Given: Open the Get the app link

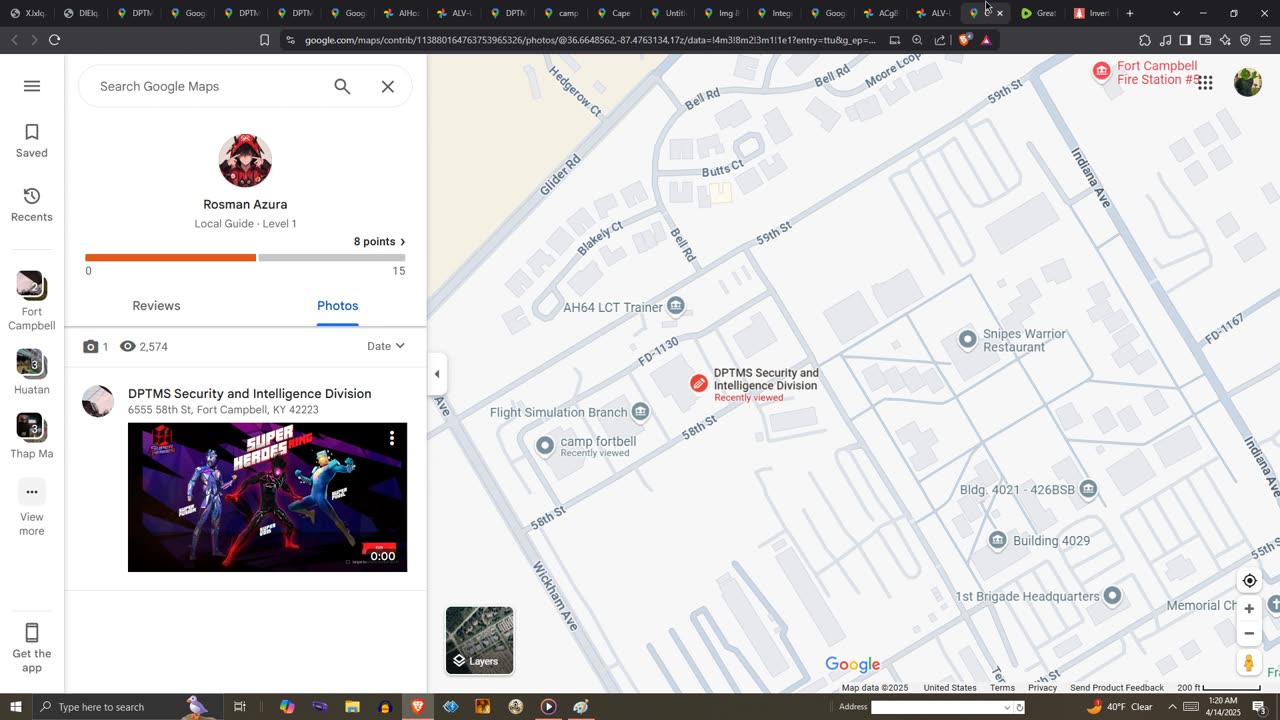Looking at the screenshot, I should (x=32, y=647).
